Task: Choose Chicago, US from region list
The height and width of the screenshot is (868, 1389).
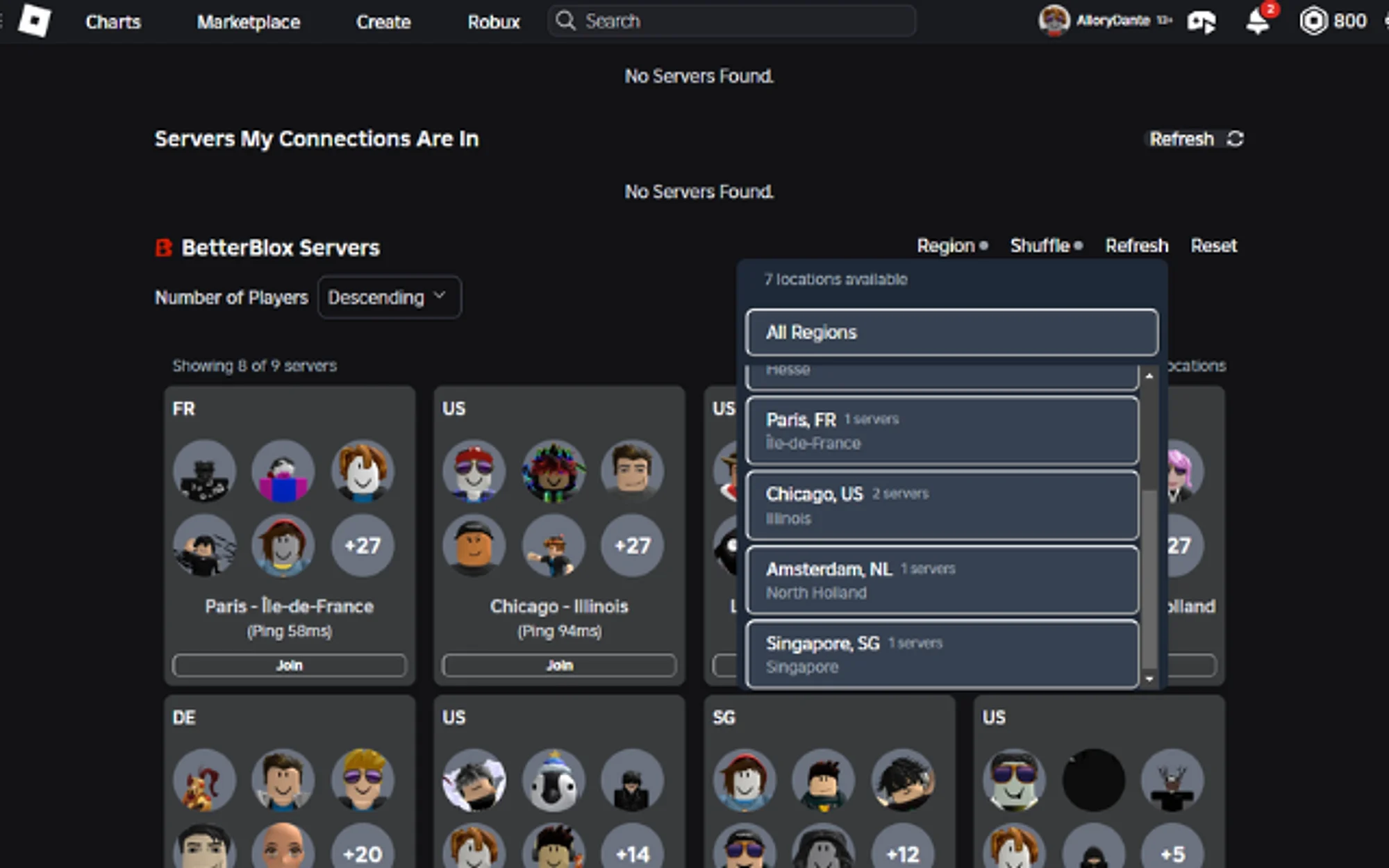Action: tap(942, 506)
